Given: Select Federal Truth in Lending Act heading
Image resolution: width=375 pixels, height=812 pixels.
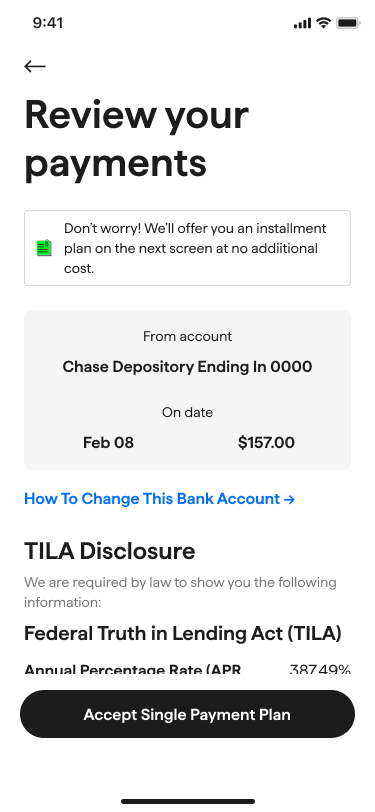Looking at the screenshot, I should [183, 633].
